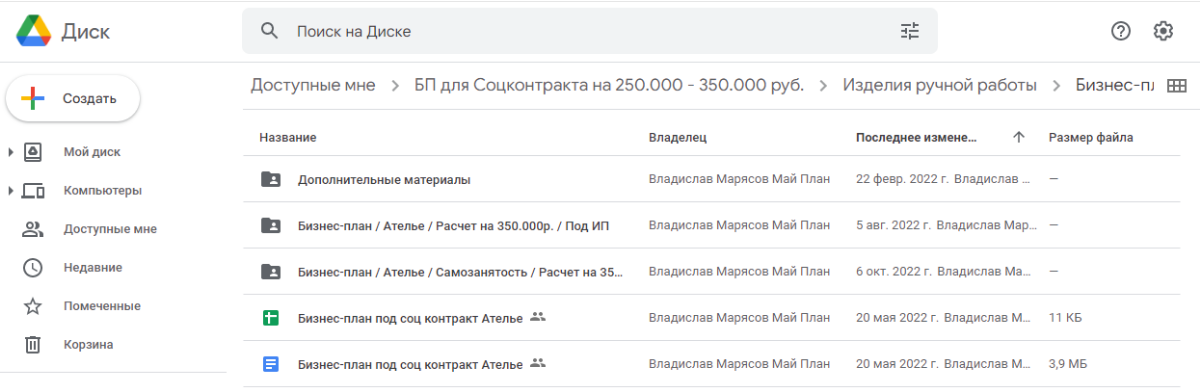
Task: Click the Создать button
Action: tap(73, 98)
